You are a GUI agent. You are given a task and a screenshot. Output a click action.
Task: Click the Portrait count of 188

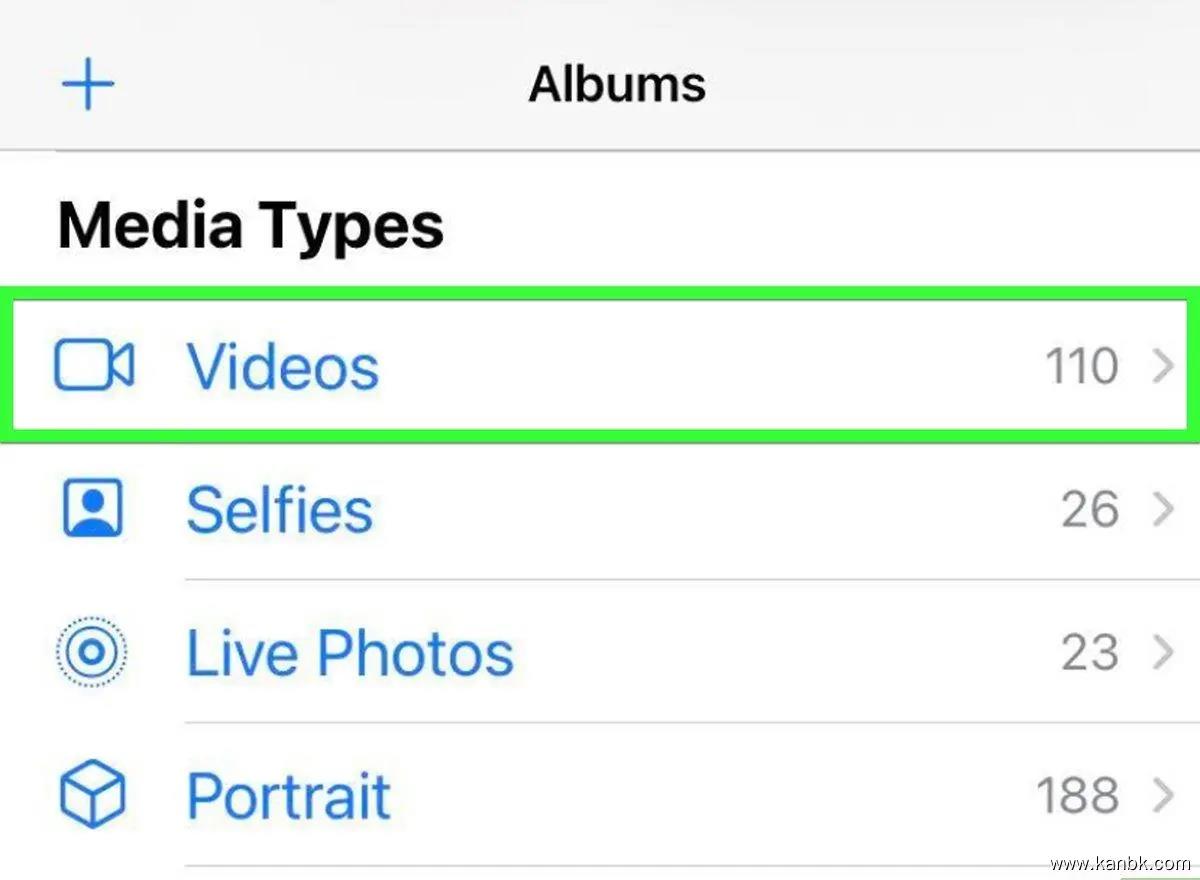(1078, 796)
